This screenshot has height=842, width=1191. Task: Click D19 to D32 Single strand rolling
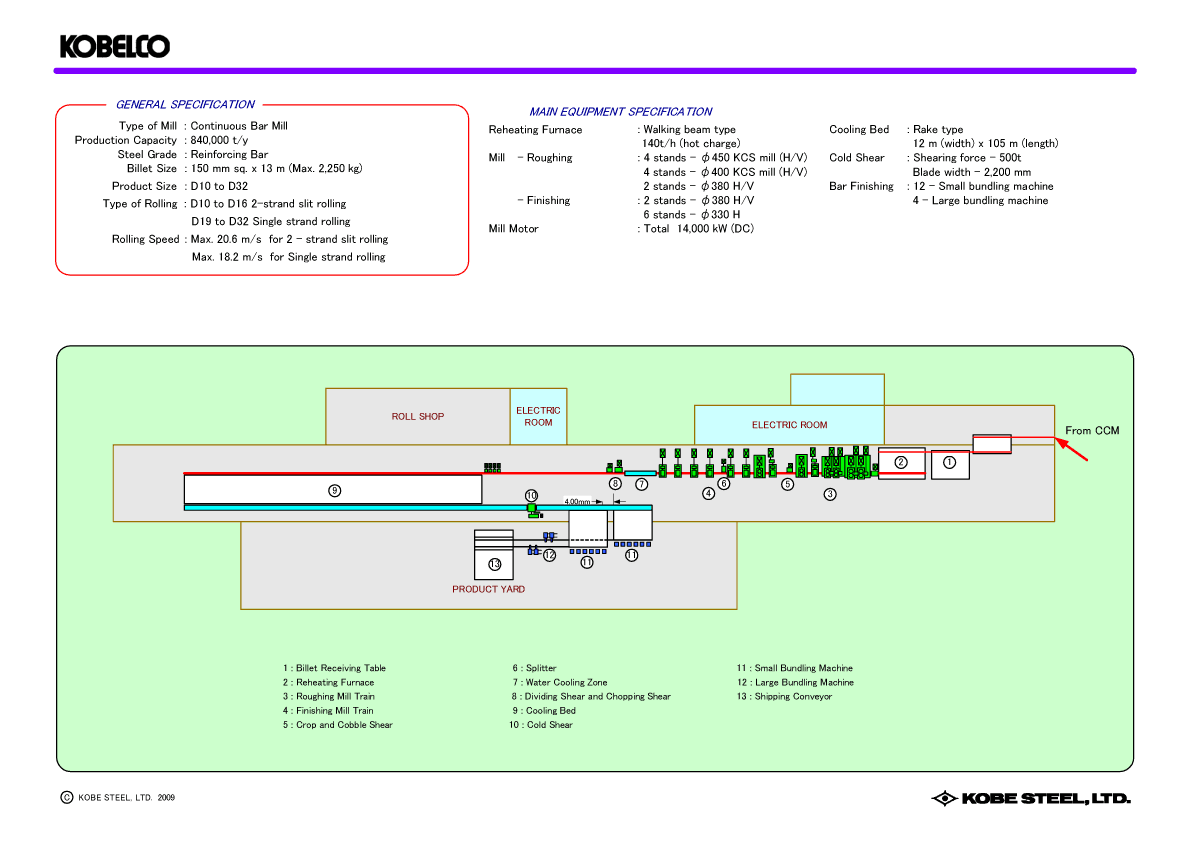coord(270,222)
